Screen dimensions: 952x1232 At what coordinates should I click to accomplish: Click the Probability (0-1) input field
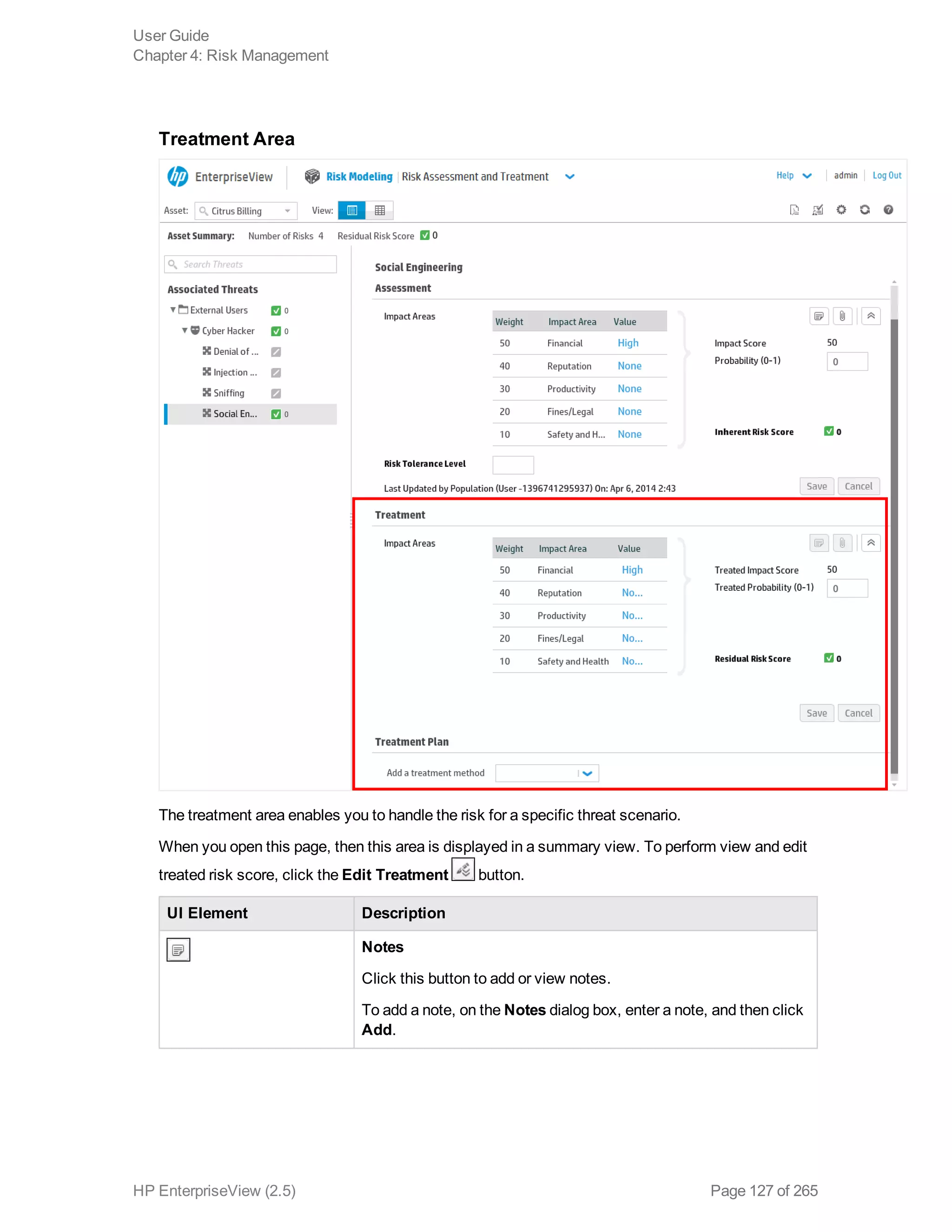(x=847, y=362)
